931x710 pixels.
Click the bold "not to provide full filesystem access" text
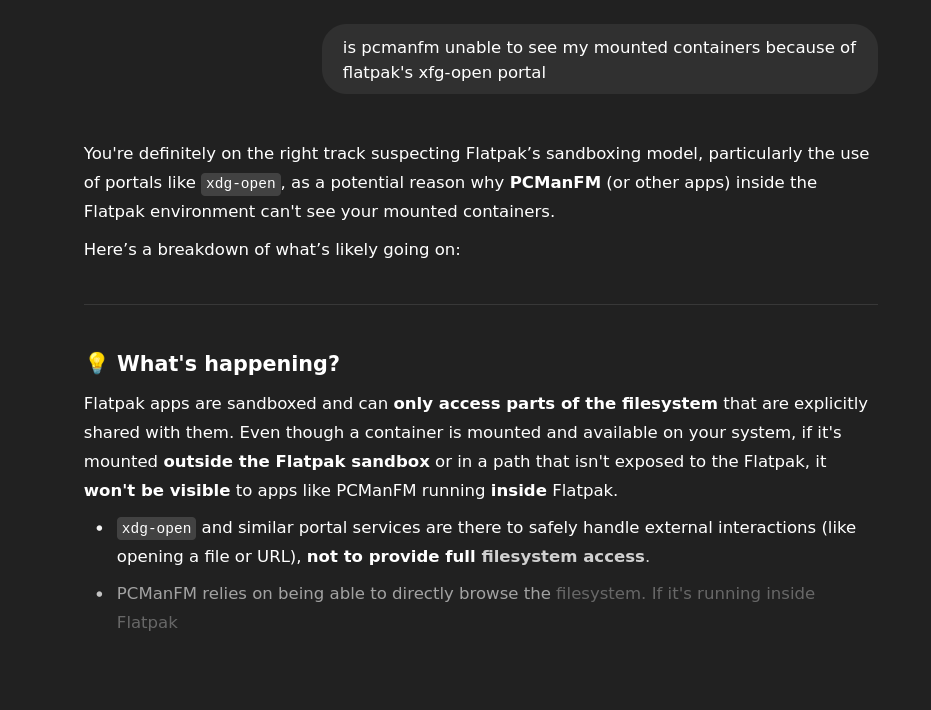476,557
